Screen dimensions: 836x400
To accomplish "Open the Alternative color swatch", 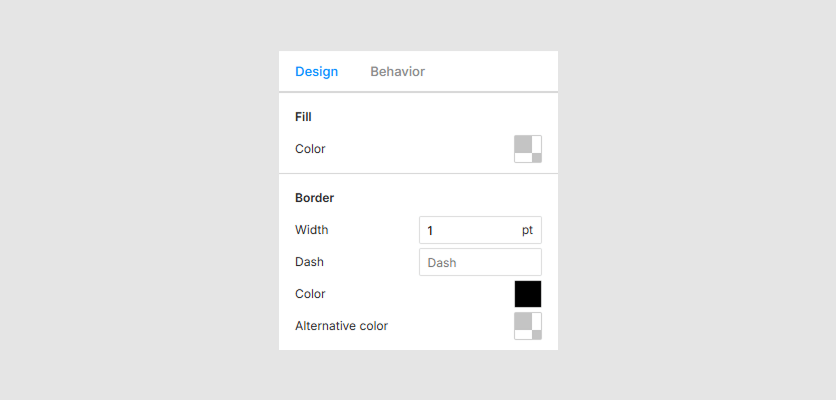I will point(527,326).
